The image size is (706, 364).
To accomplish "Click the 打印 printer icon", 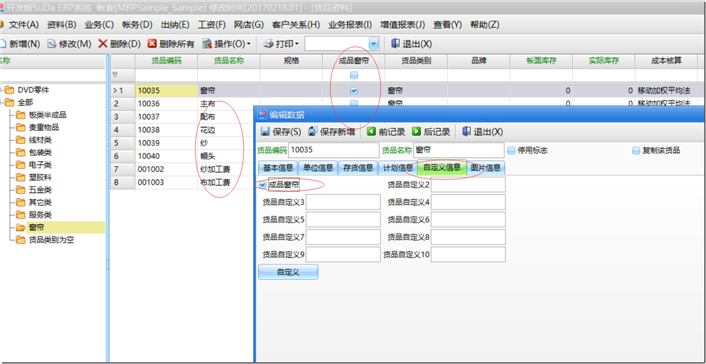I will point(268,44).
